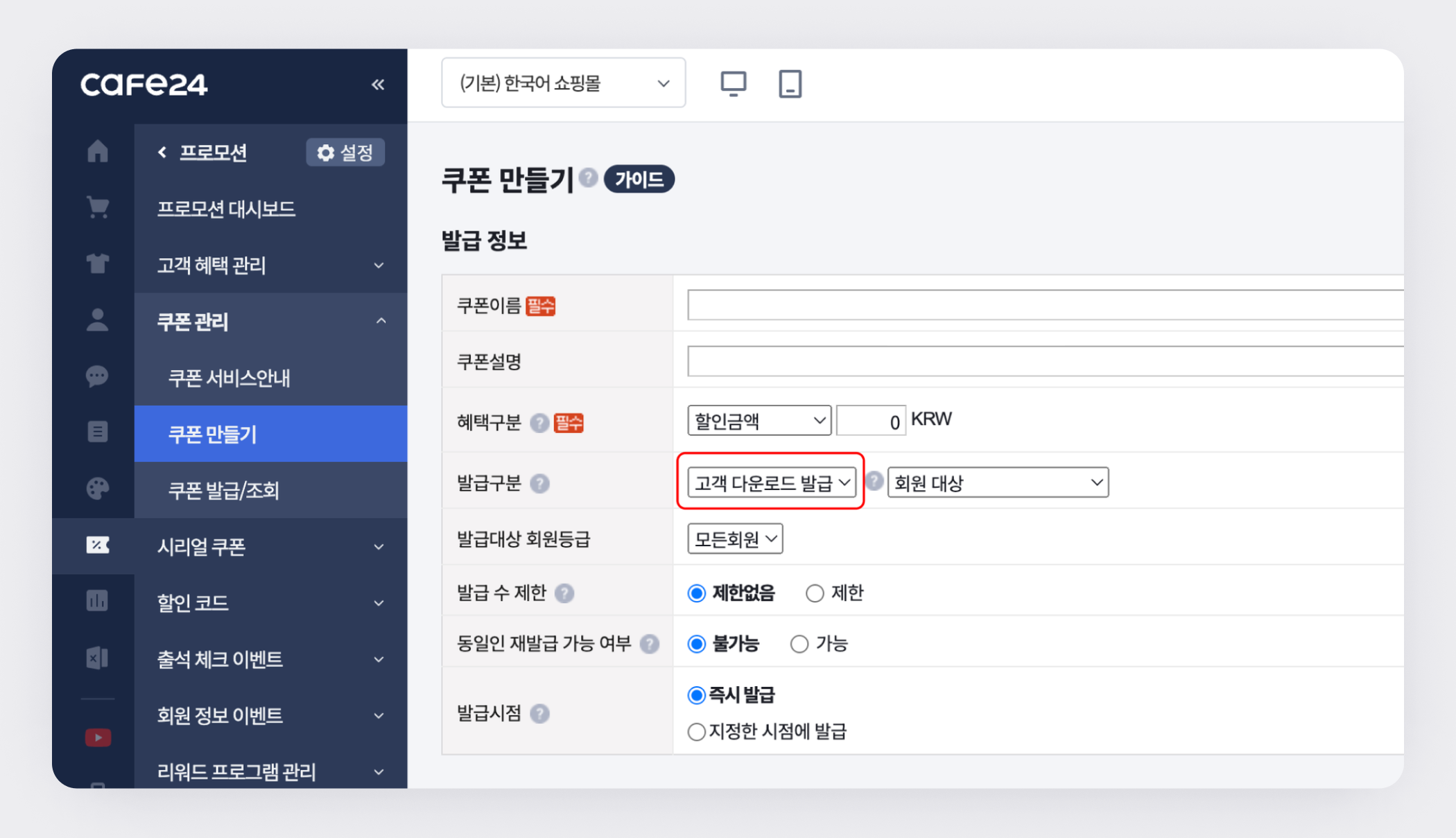
Task: Collapse sidebar with double chevron icon
Action: (378, 85)
